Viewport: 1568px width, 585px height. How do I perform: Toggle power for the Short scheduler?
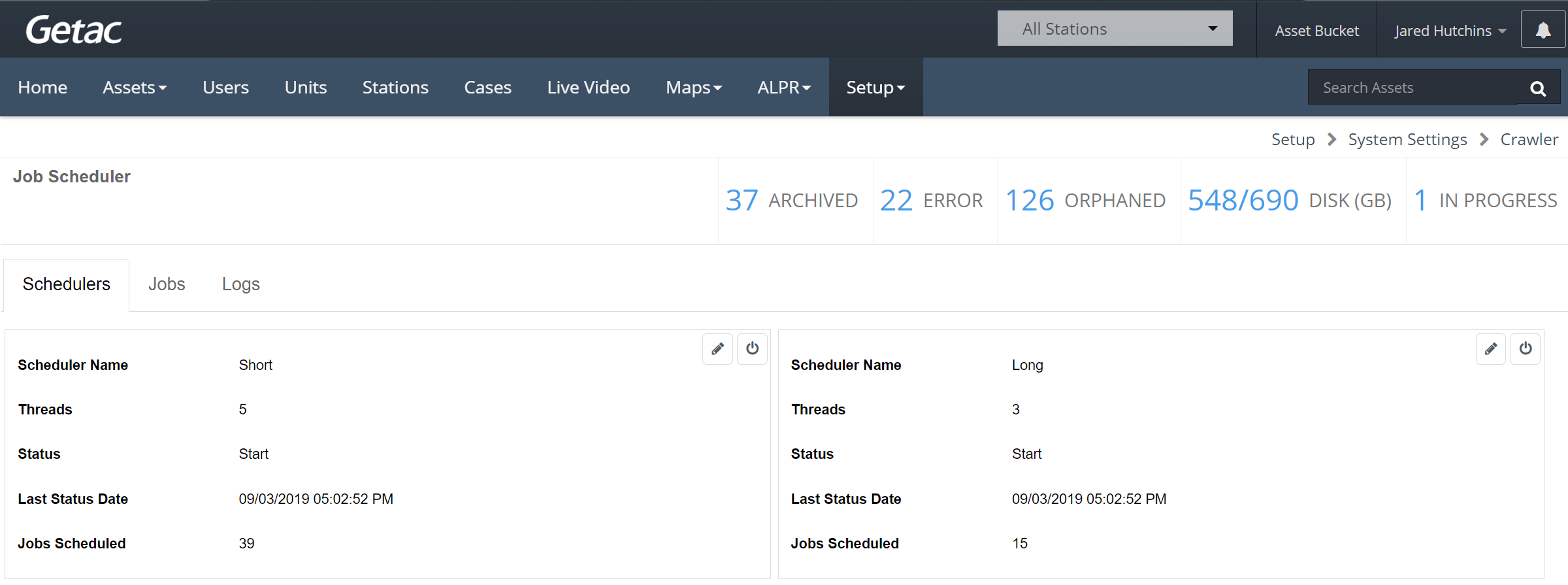tap(752, 348)
